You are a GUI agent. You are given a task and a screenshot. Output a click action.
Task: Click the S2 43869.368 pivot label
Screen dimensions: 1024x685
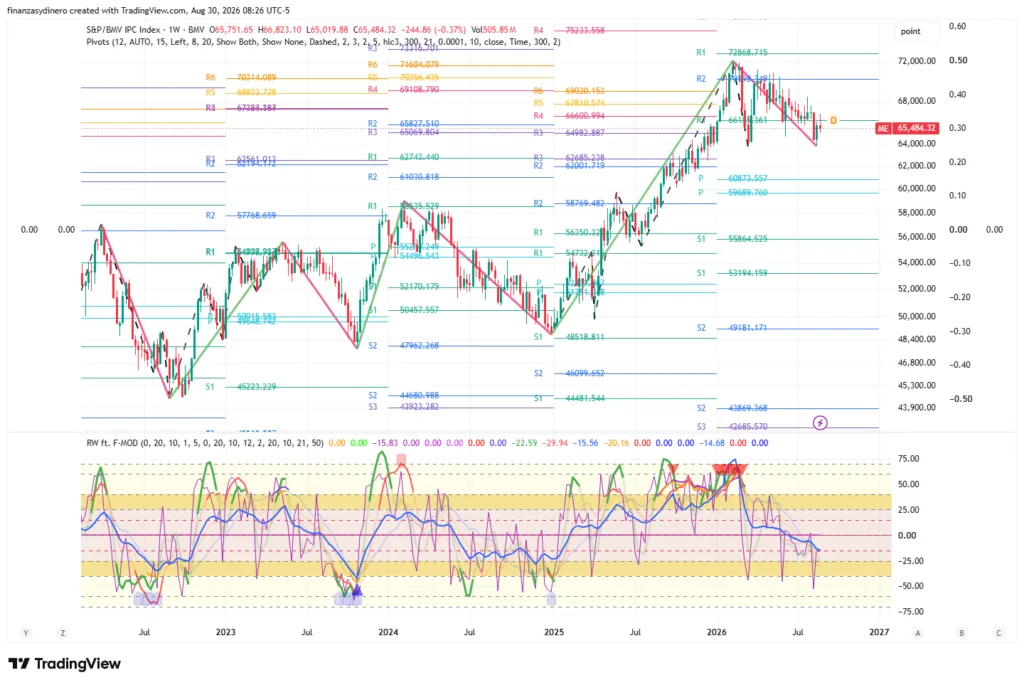click(x=731, y=408)
